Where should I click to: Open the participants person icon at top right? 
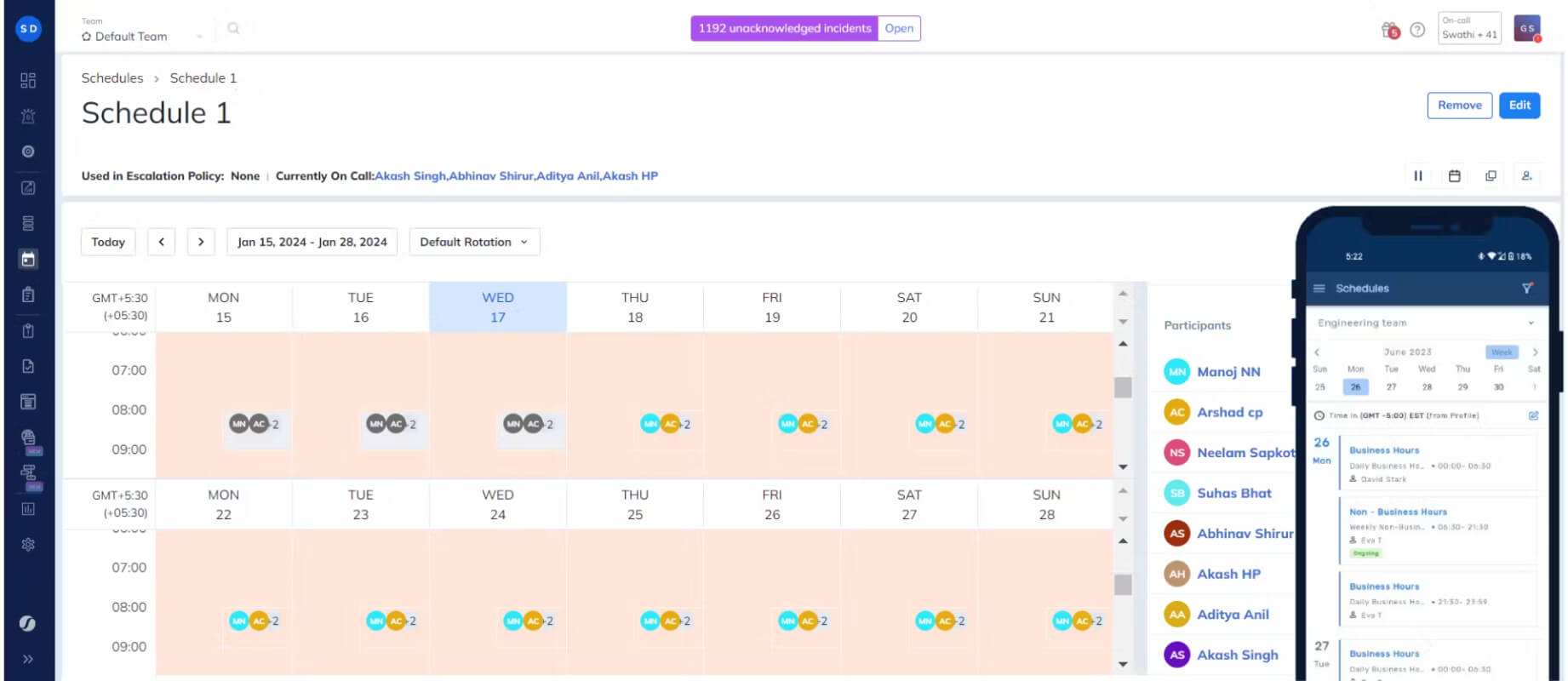click(1526, 175)
